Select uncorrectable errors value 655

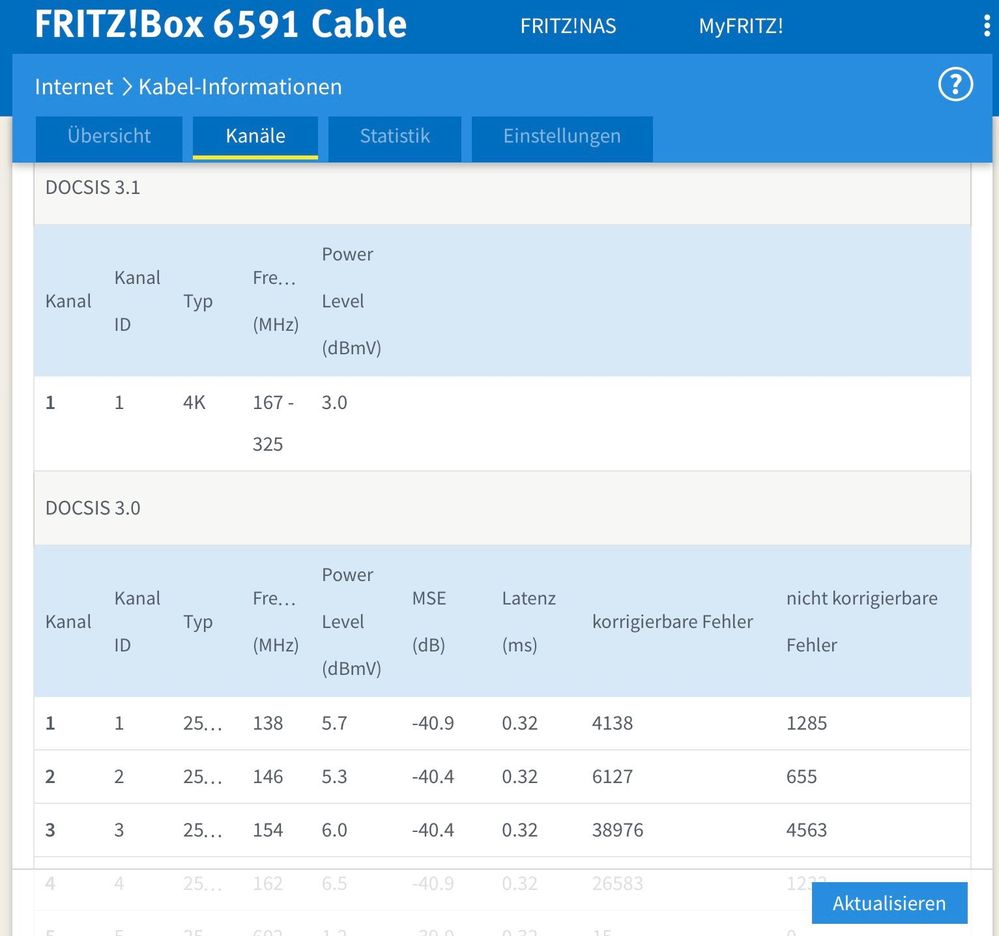coord(801,777)
